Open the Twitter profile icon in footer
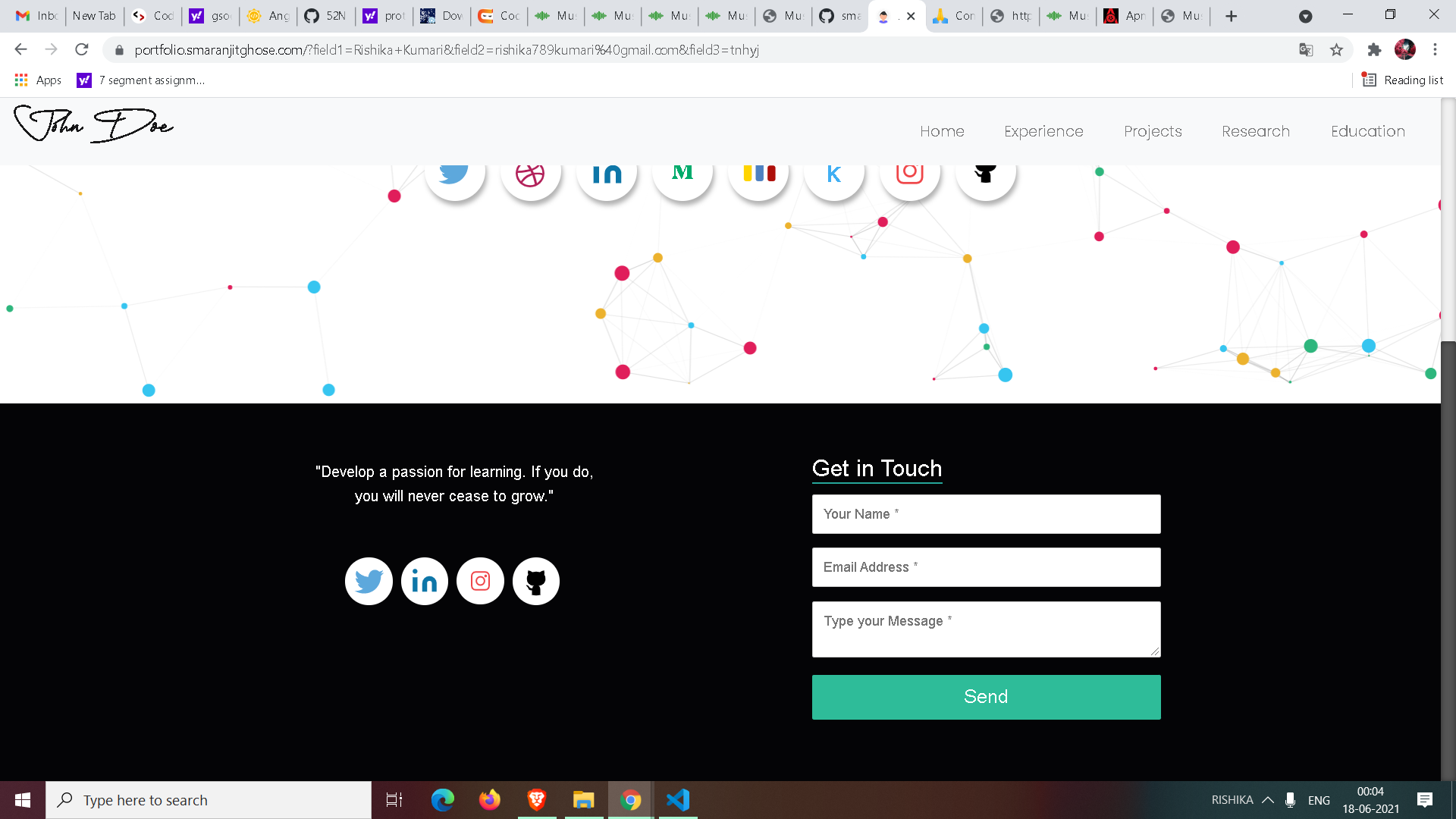 [x=369, y=581]
